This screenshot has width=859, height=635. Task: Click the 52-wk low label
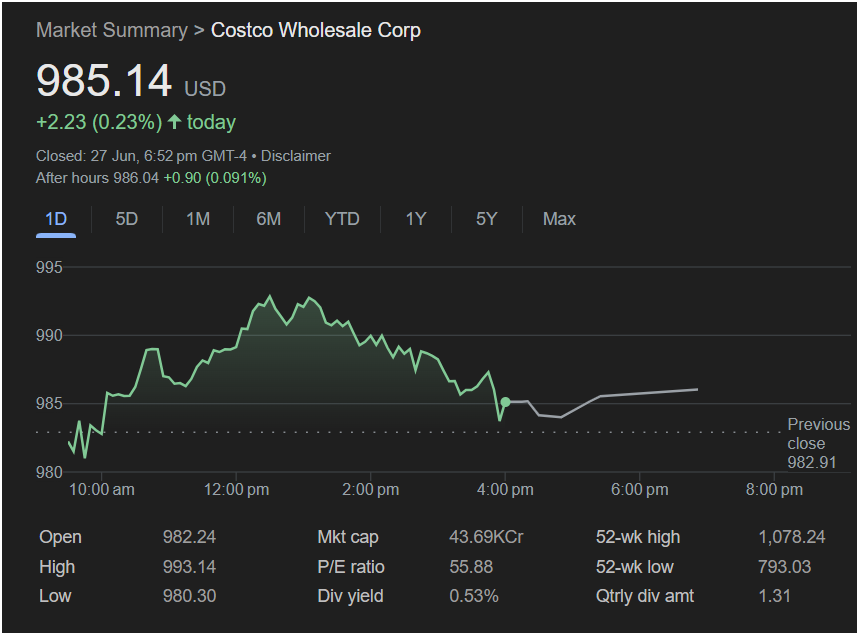point(634,567)
